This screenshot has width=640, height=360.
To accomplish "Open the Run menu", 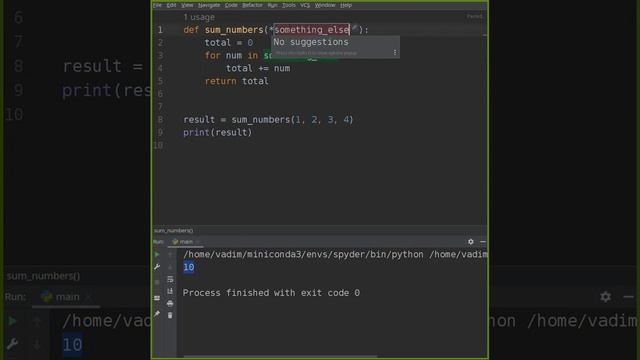I will pos(272,5).
